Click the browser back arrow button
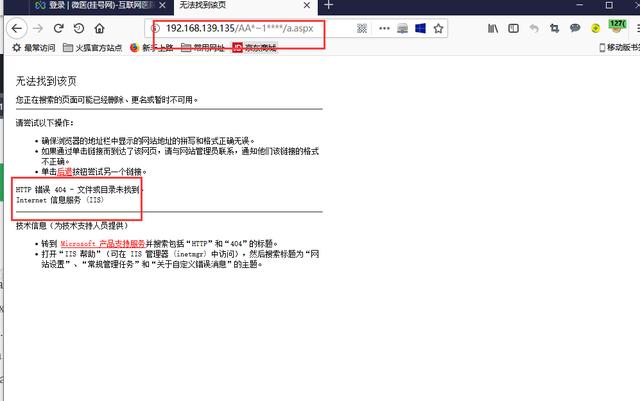This screenshot has width=640, height=401. coord(16,28)
